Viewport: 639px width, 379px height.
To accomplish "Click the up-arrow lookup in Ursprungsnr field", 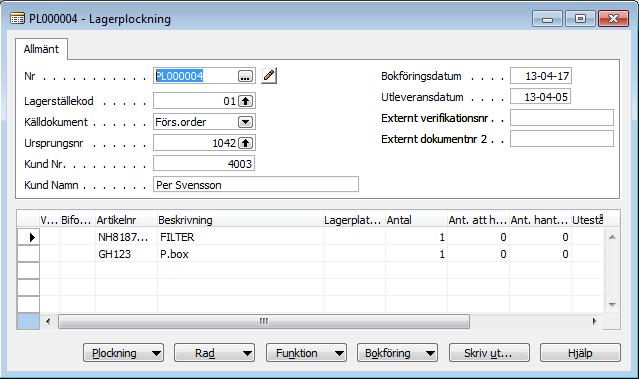I will [x=245, y=143].
